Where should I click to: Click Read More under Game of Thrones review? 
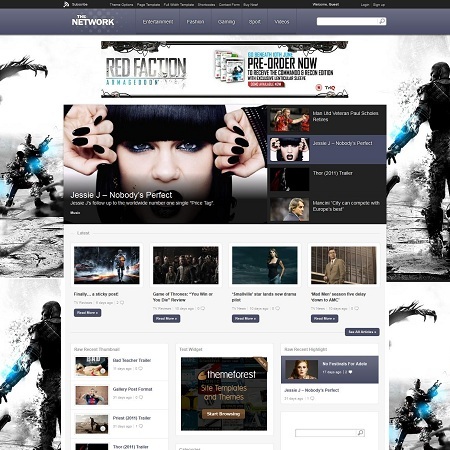click(x=166, y=319)
